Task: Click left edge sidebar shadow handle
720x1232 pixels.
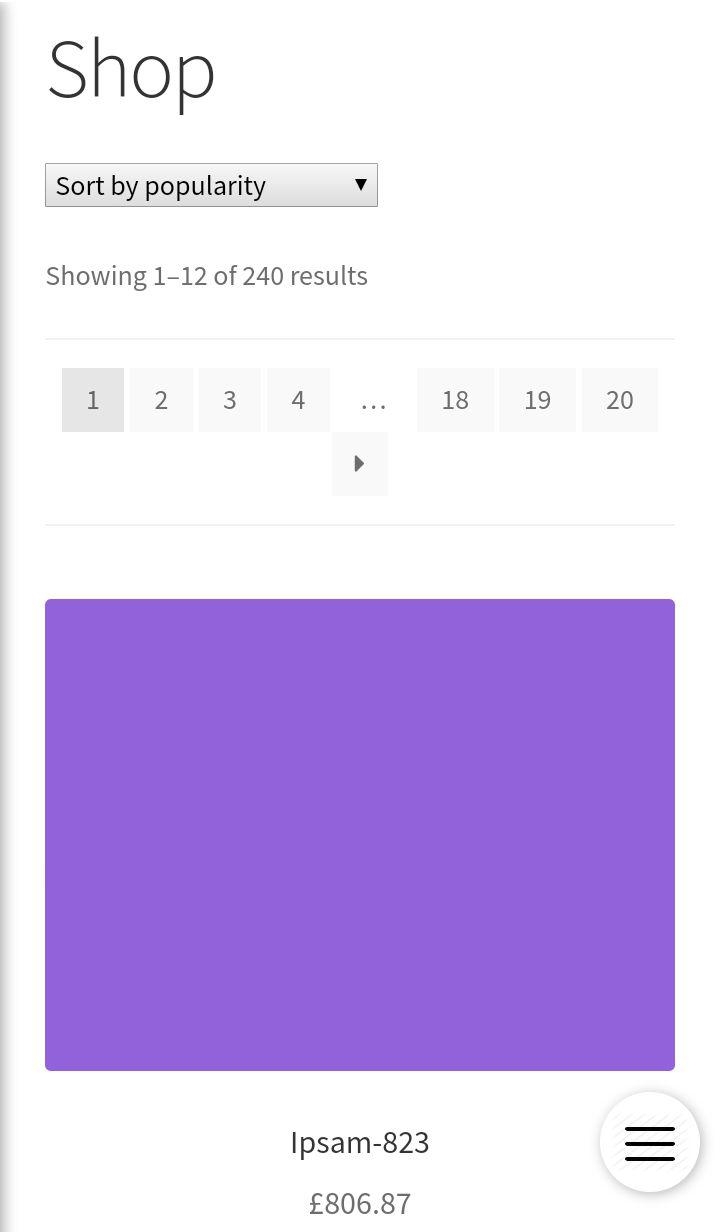Action: tap(5, 616)
